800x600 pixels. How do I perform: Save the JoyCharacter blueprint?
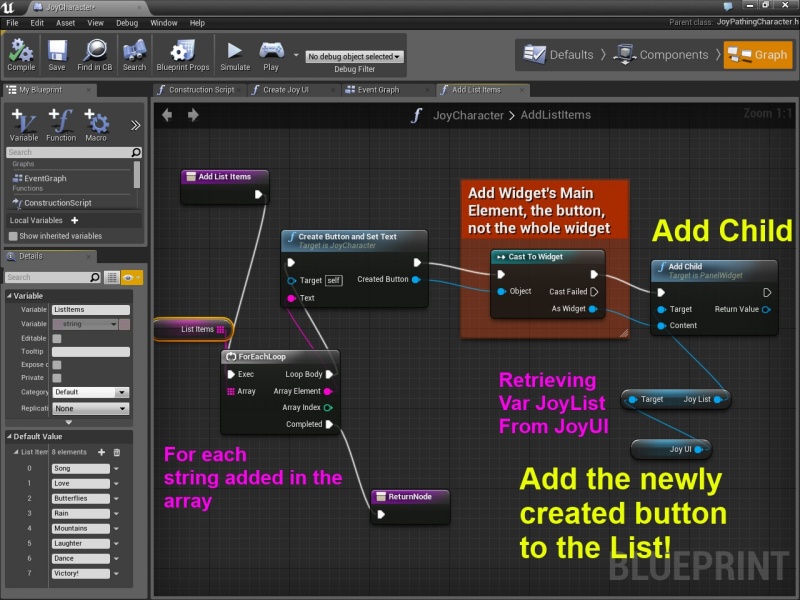pyautogui.click(x=57, y=55)
